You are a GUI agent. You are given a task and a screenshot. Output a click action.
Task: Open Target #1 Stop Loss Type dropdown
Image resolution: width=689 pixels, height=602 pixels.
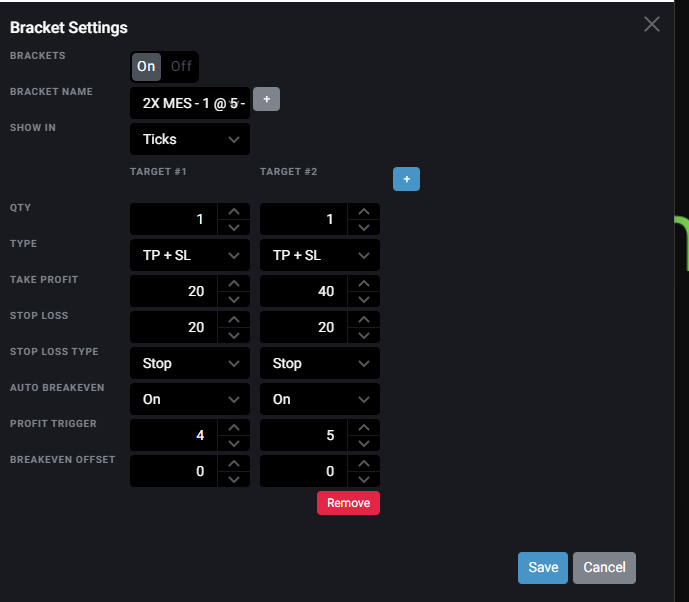190,363
